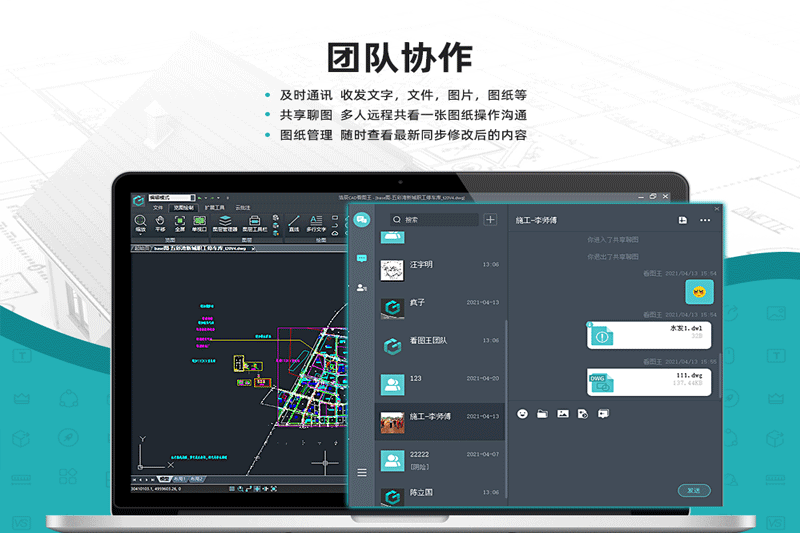Click the save icon in chat header
This screenshot has width=800, height=533.
(x=682, y=220)
